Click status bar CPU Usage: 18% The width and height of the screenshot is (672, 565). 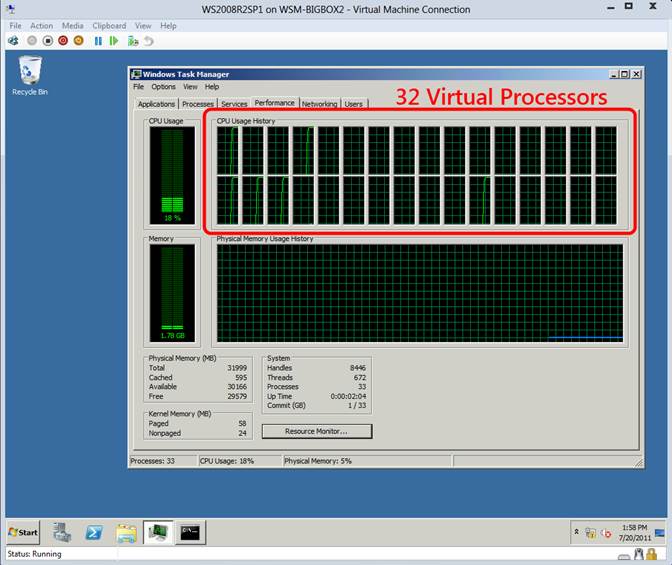point(227,461)
